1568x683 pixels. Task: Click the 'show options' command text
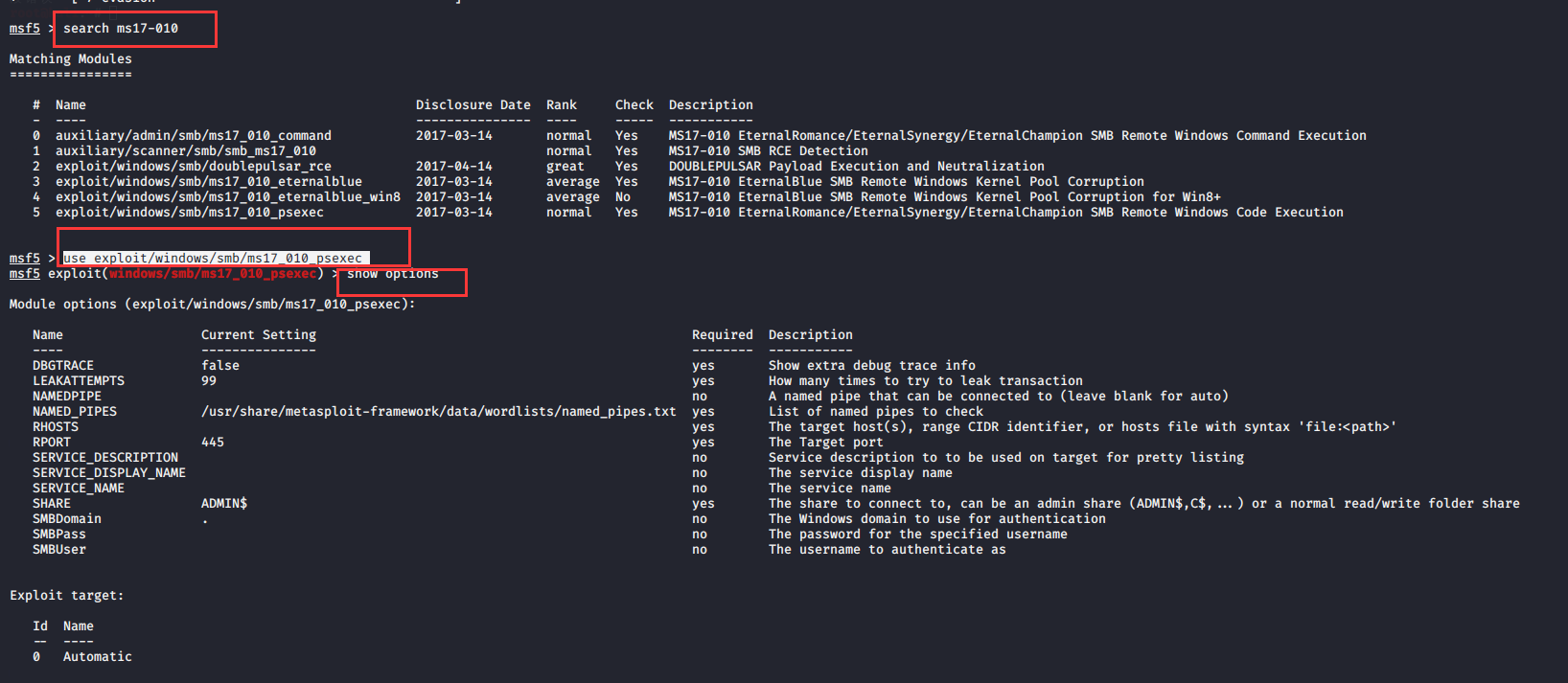click(393, 274)
